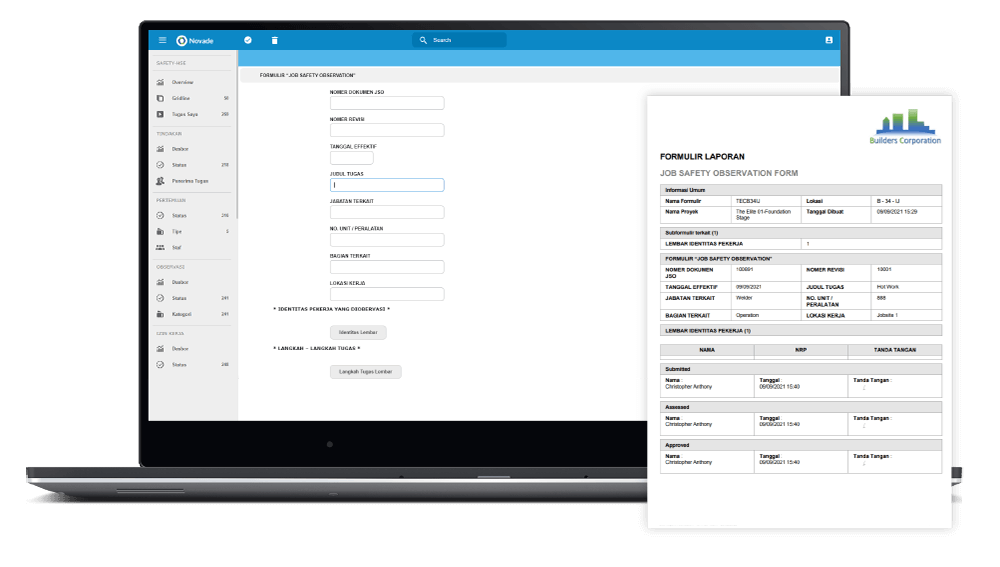The image size is (1000, 567).
Task: Focus the Lokasi Kerja input field
Action: tap(386, 294)
